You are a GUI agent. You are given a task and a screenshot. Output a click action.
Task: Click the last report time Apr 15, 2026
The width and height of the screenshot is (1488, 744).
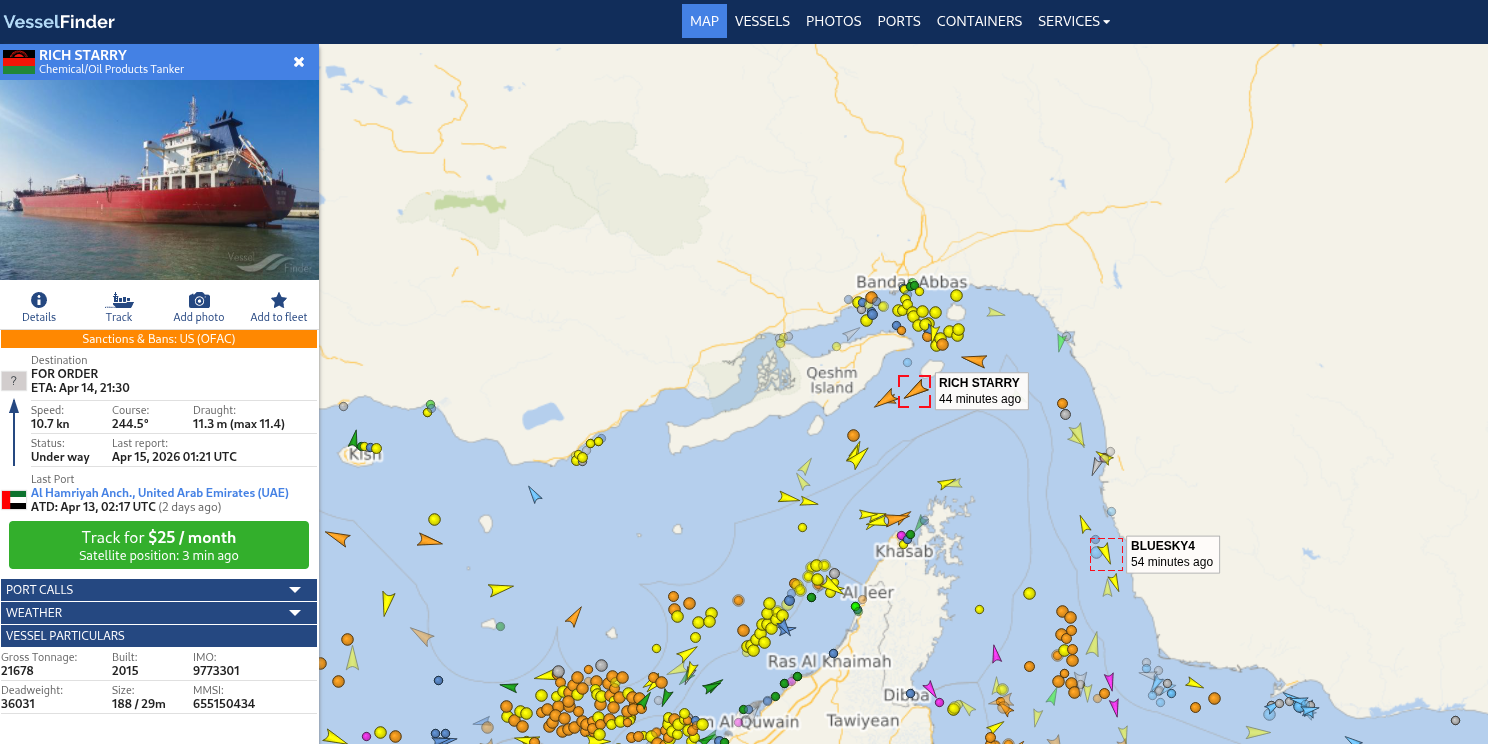point(174,457)
